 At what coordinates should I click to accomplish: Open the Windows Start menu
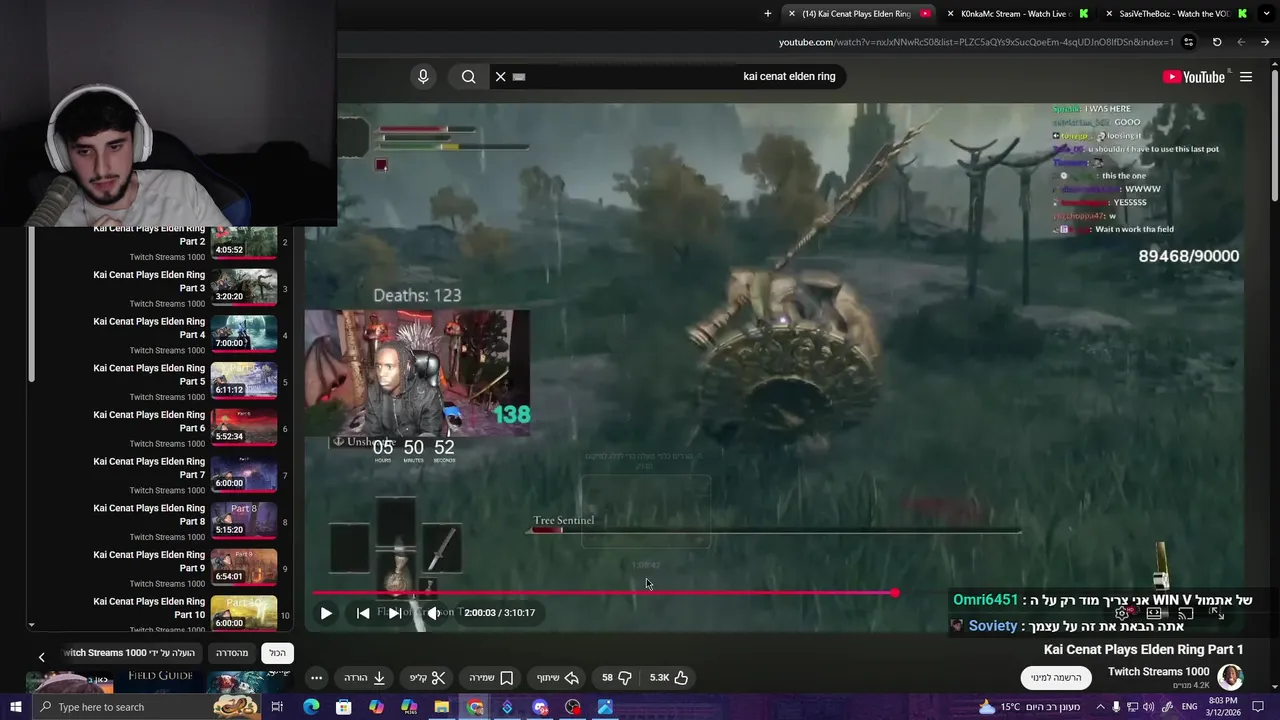tap(15, 707)
